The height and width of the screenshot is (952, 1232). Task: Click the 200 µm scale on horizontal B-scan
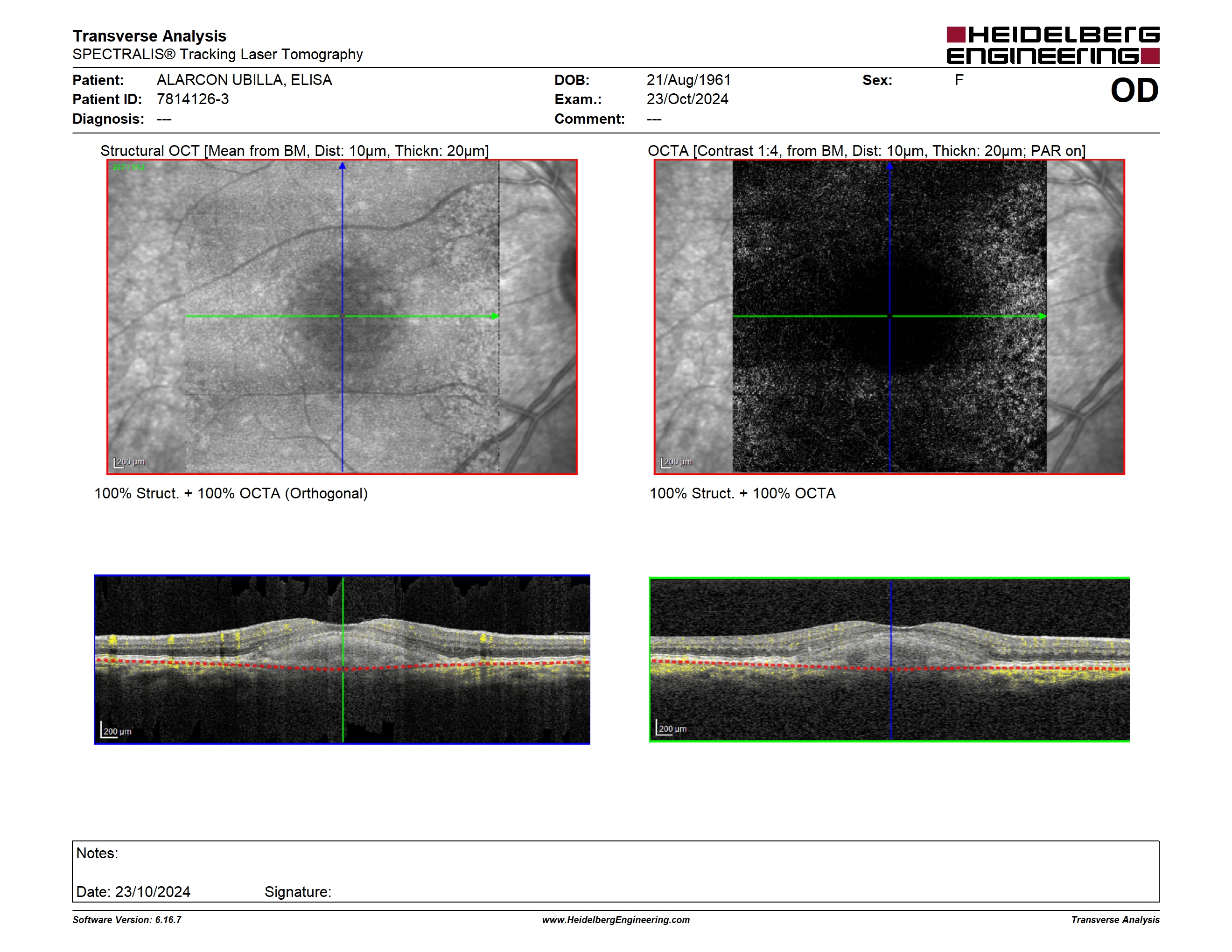(671, 728)
